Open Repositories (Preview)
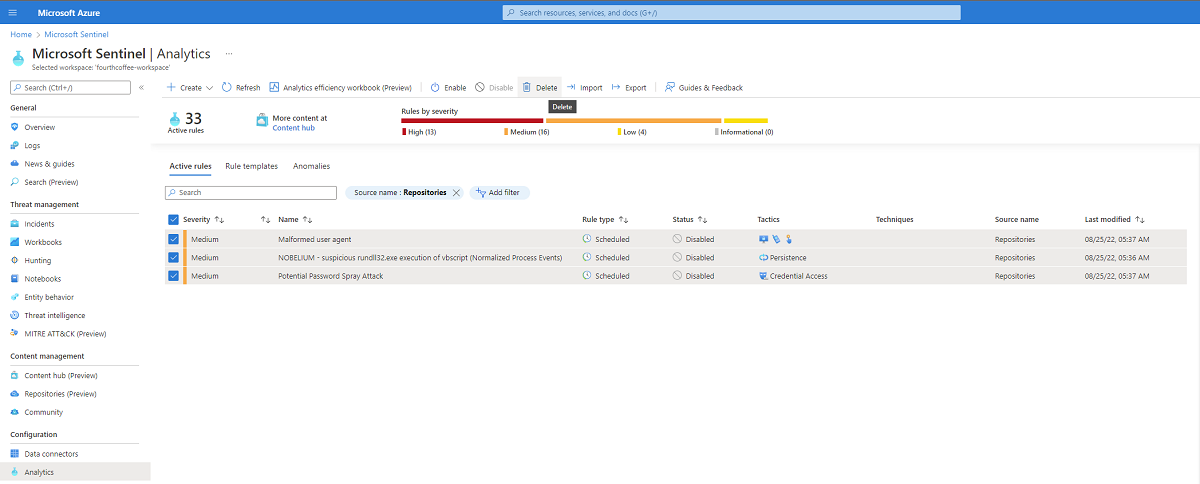Viewport: 1200px width, 484px height. point(60,394)
